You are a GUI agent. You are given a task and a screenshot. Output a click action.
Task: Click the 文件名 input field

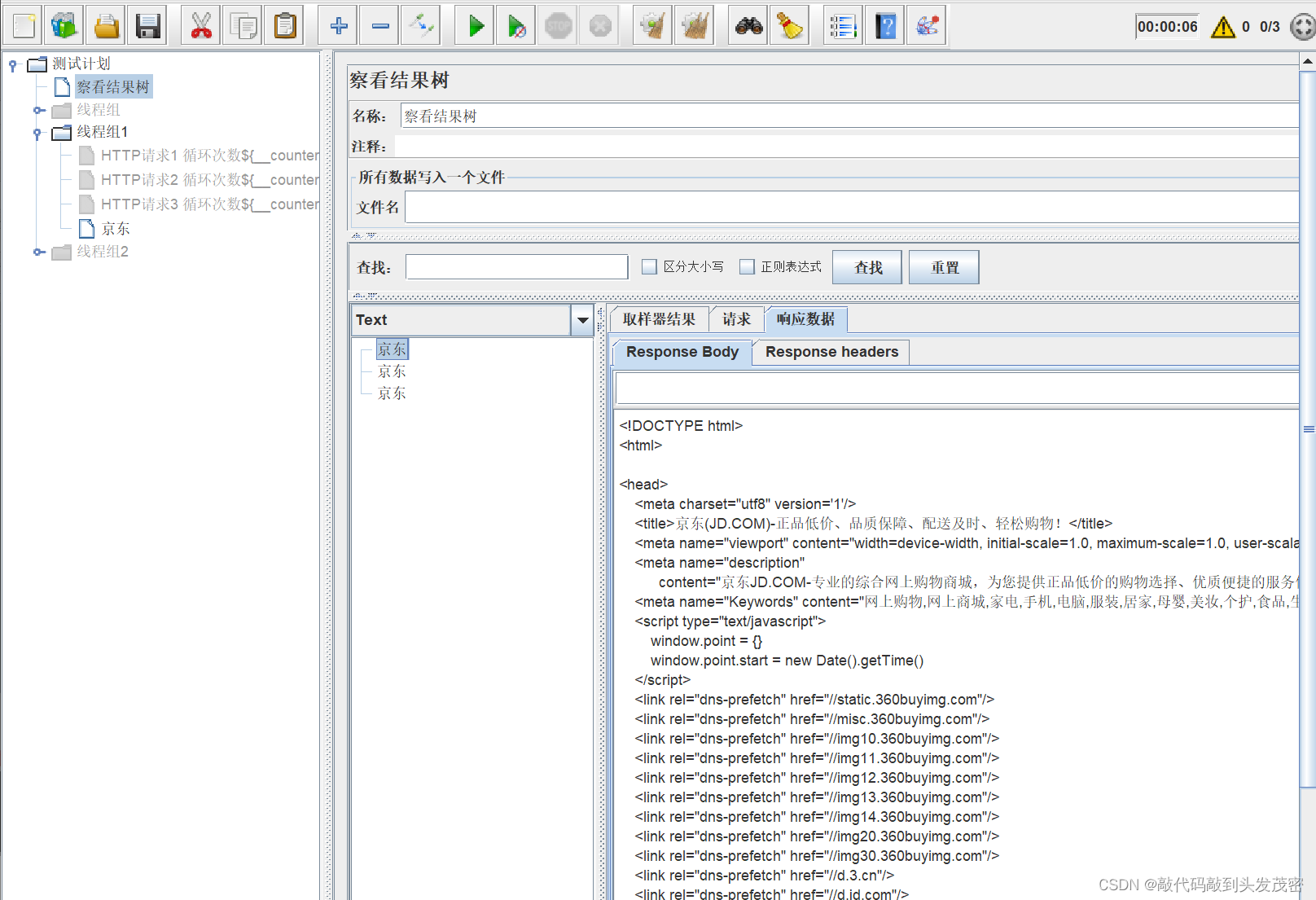coord(852,207)
